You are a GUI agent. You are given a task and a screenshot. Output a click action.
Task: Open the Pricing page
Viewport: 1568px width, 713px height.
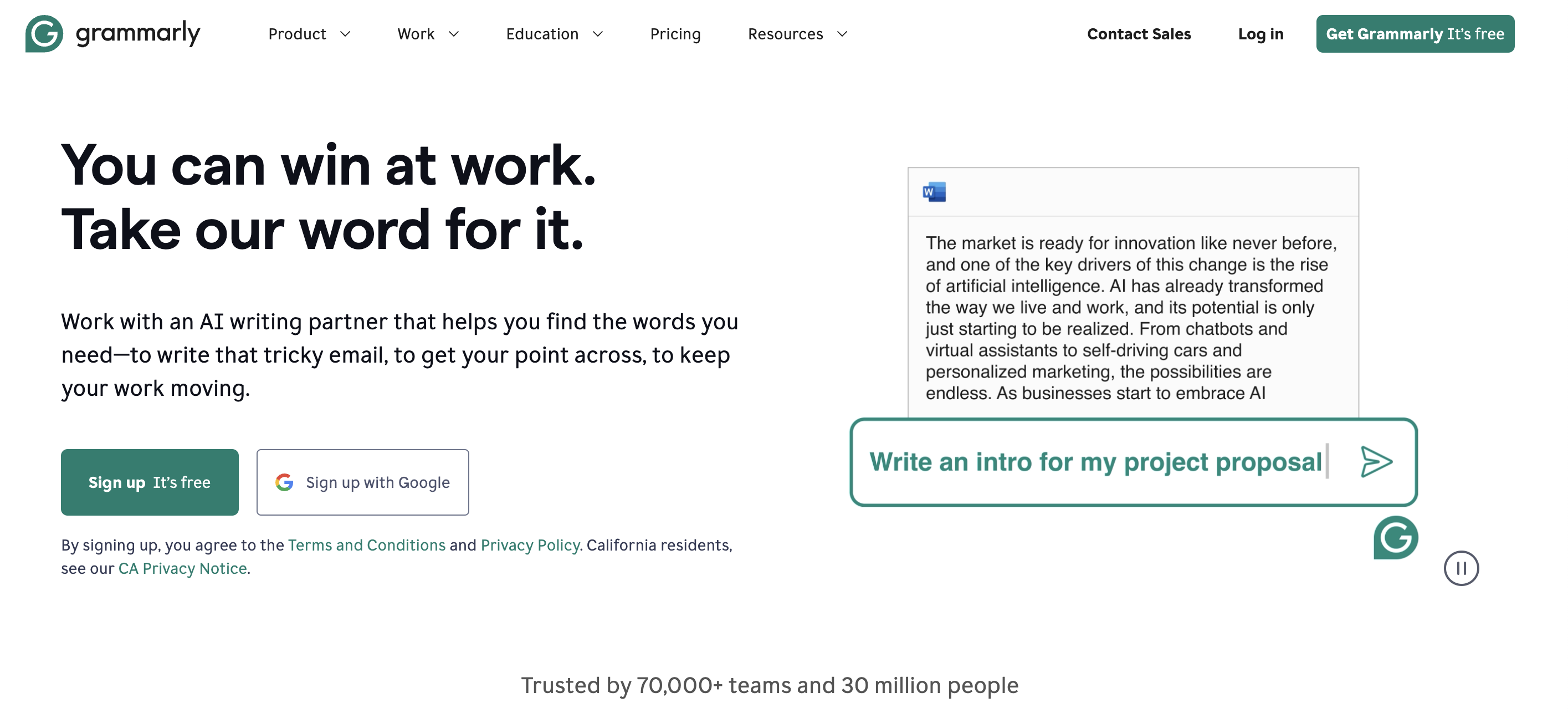tap(675, 34)
